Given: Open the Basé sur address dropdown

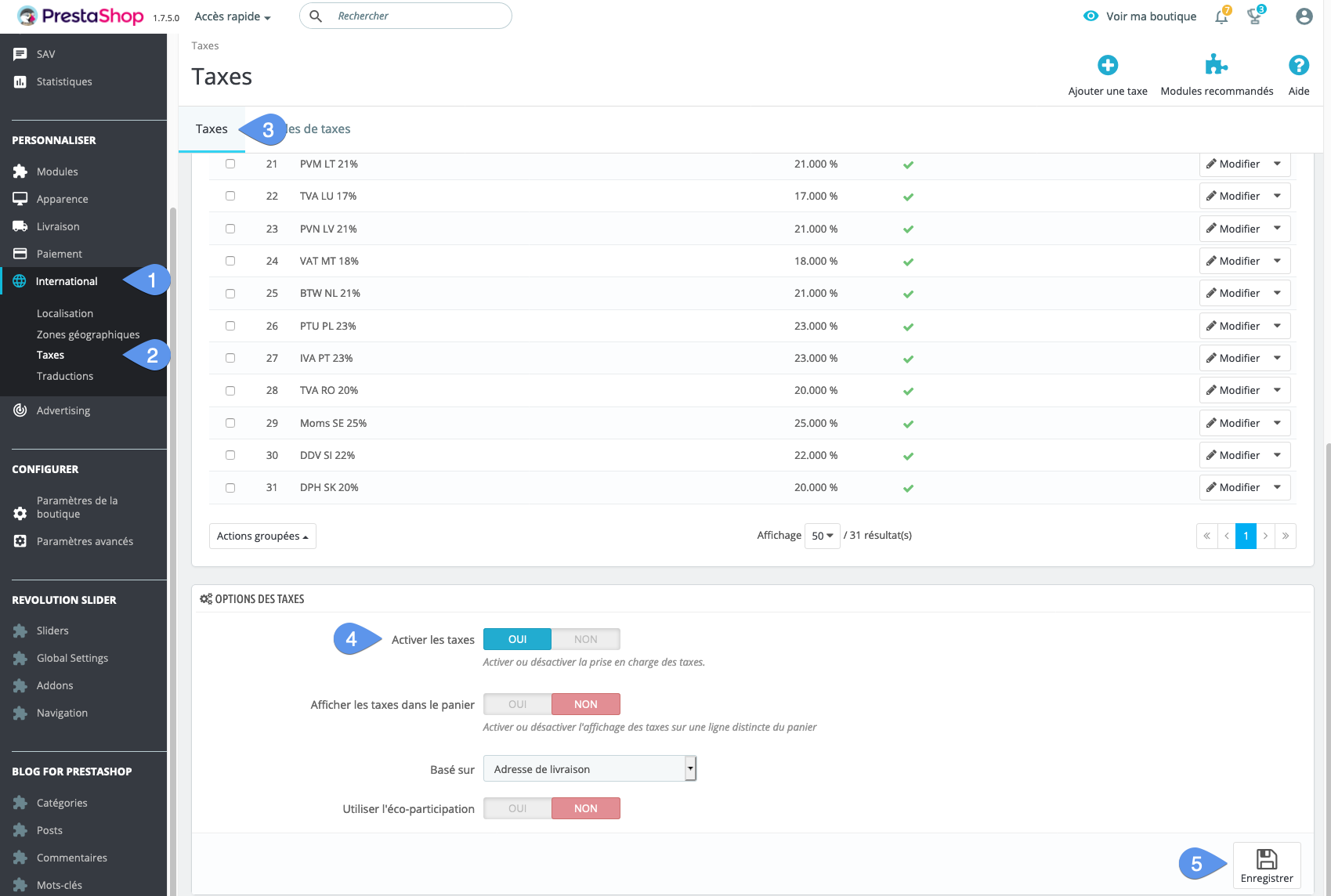Looking at the screenshot, I should 589,769.
